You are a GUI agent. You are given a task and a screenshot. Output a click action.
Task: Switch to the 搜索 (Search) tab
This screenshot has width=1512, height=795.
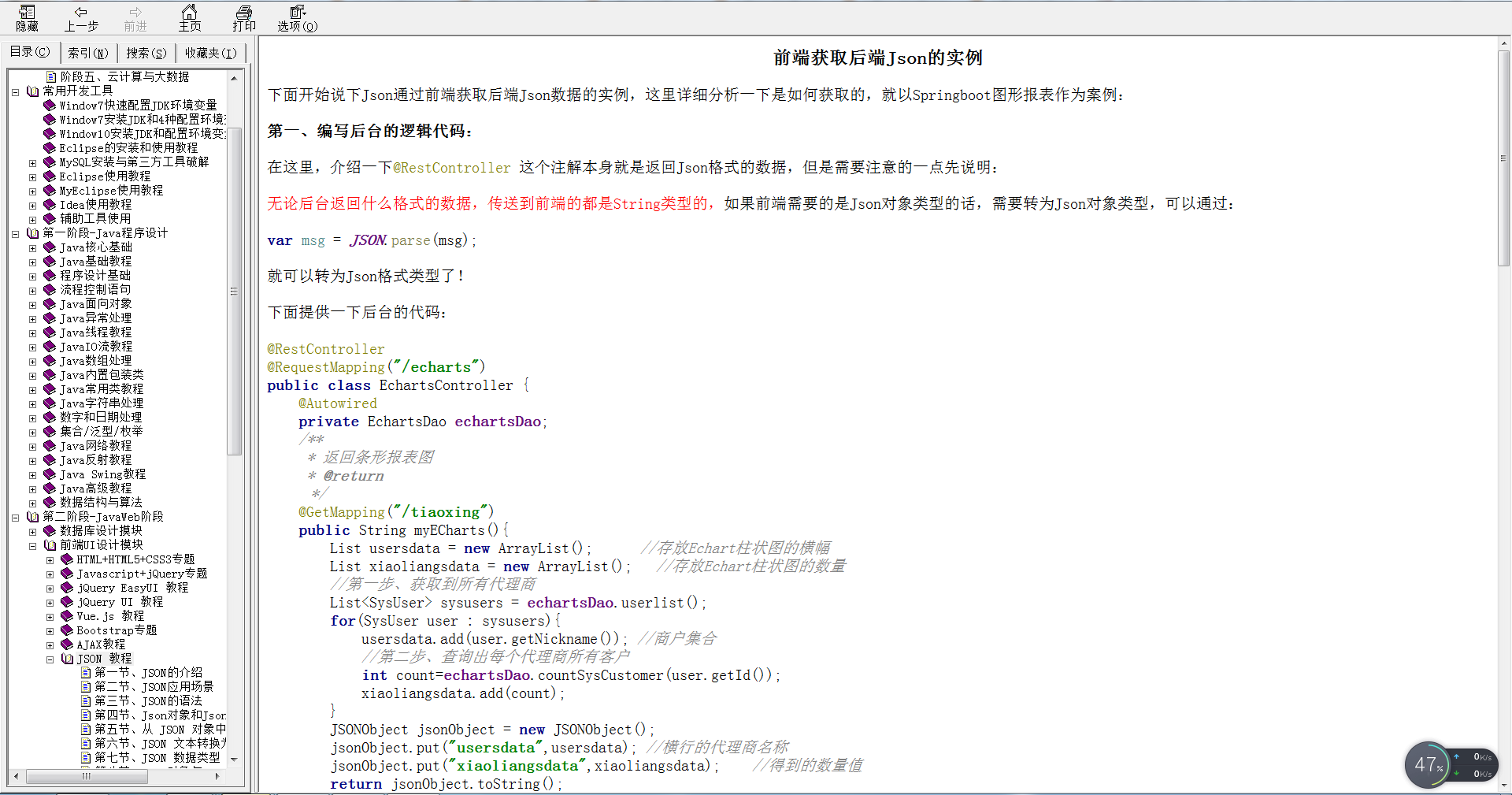tap(146, 53)
